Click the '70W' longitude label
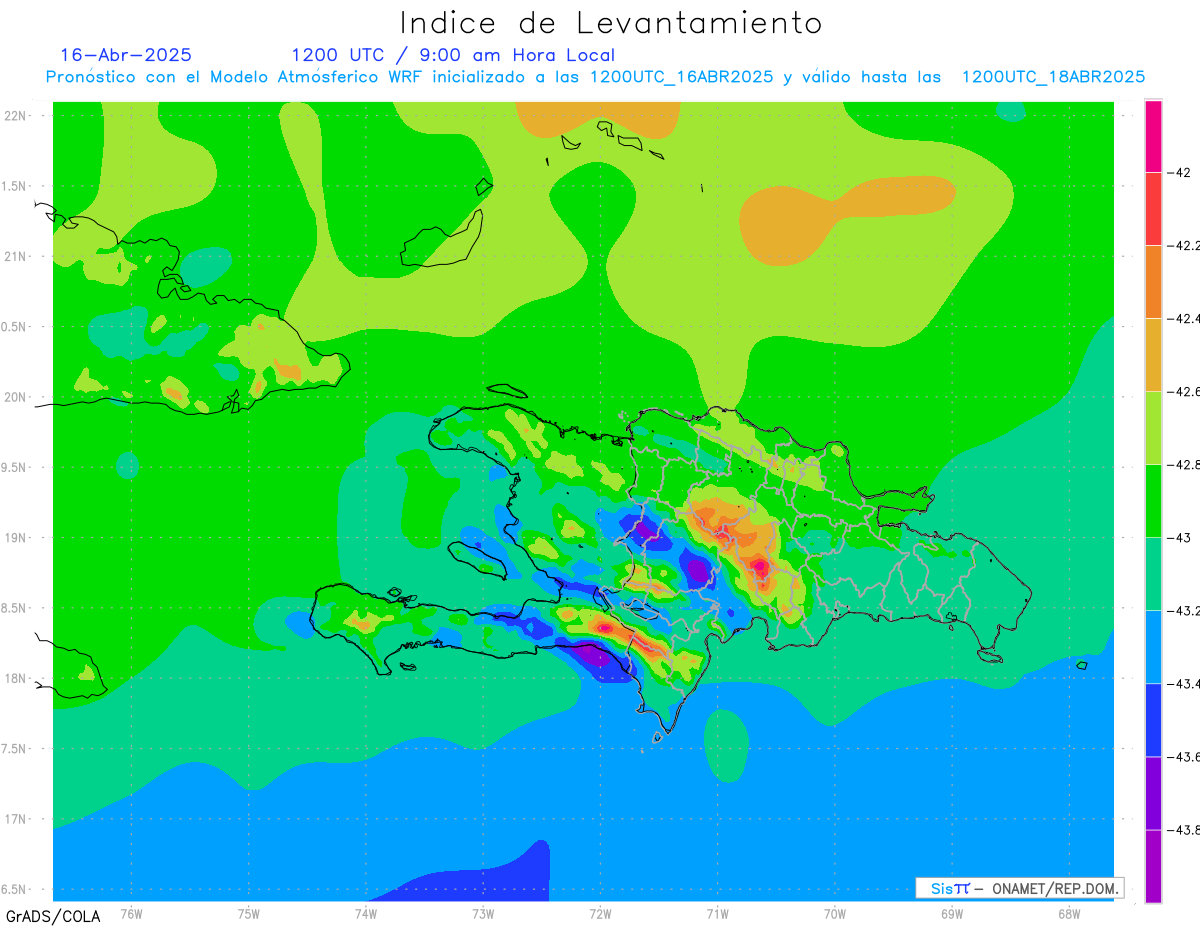 (835, 912)
